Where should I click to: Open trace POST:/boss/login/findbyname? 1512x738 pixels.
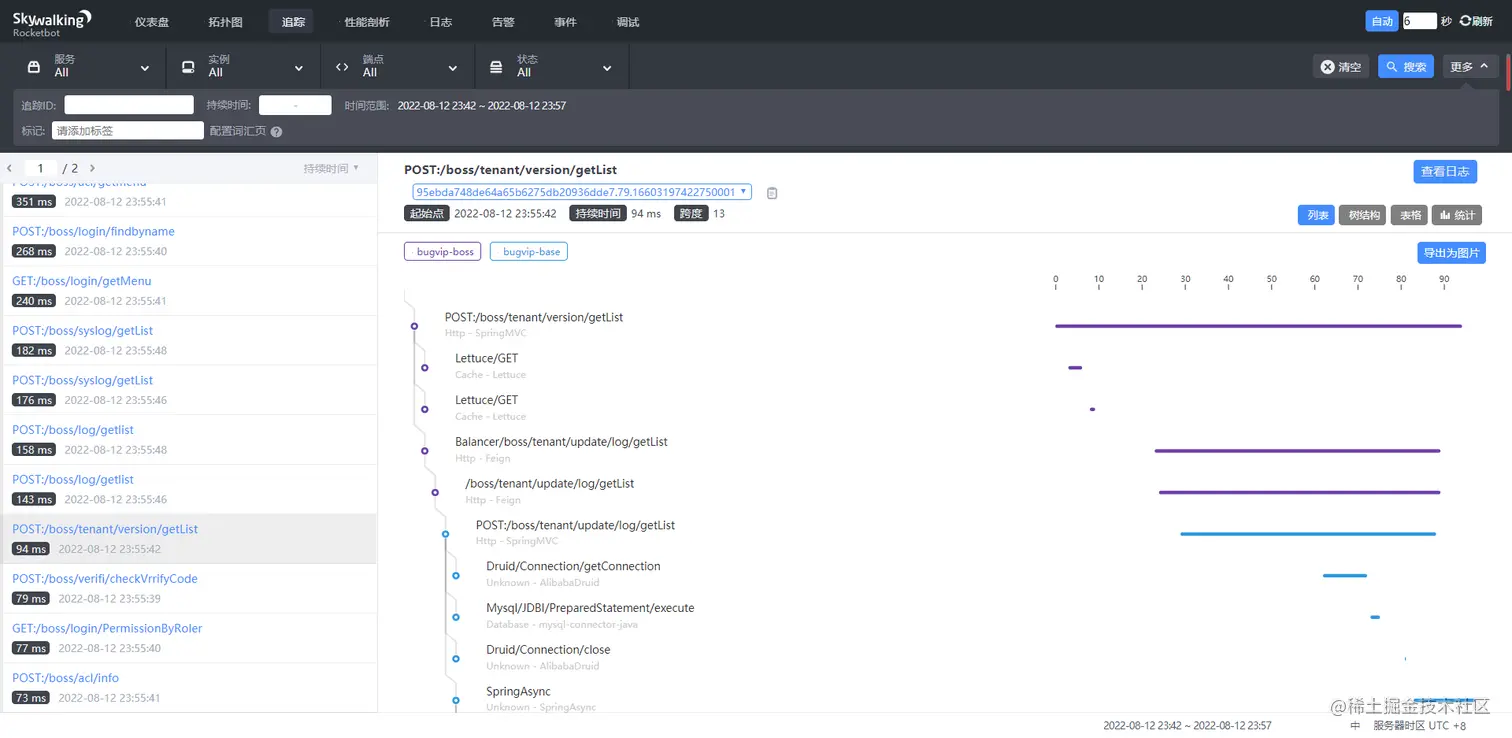93,231
